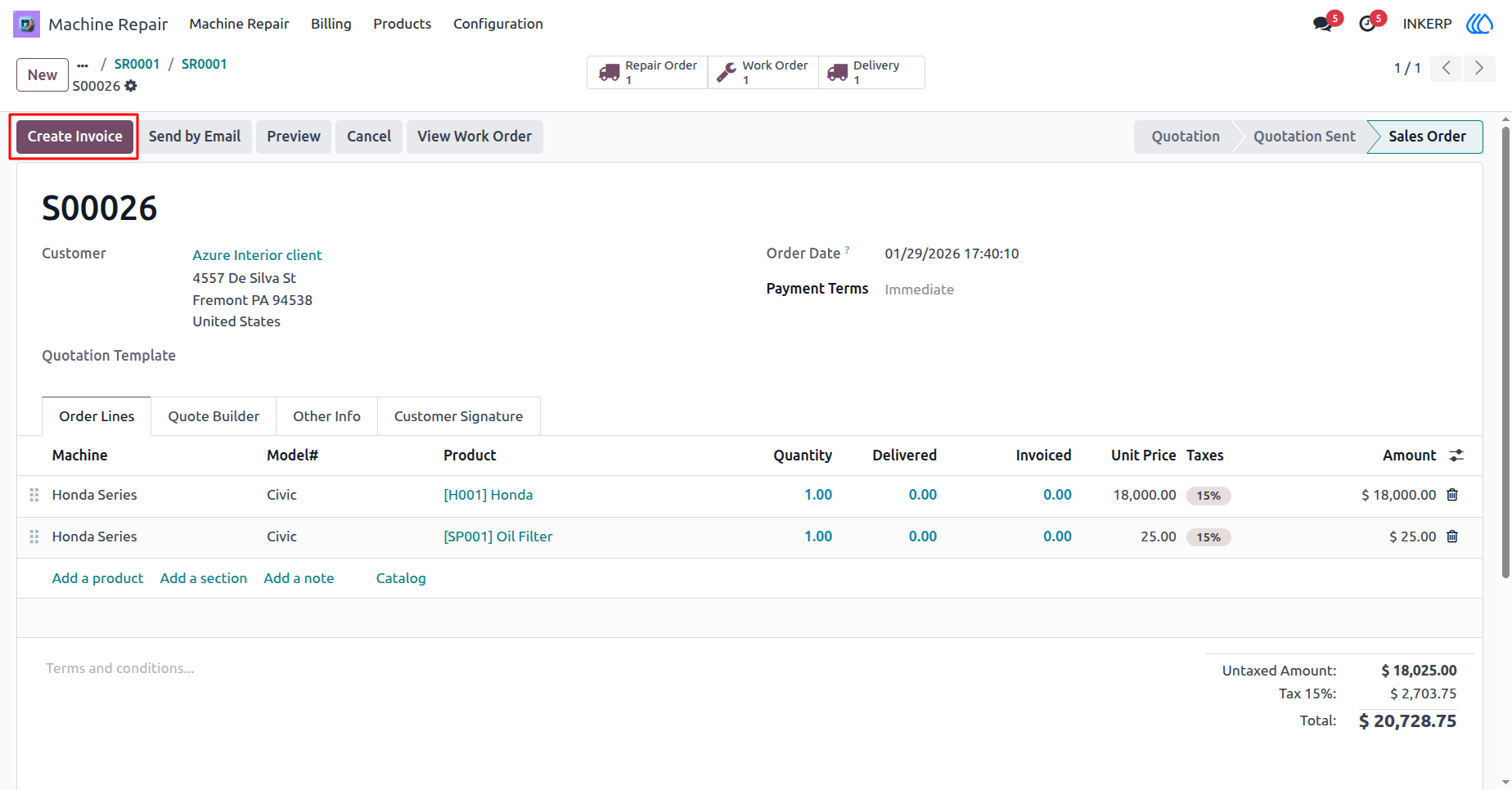This screenshot has width=1512, height=790.
Task: Open column settings adjust icon
Action: 1456,456
